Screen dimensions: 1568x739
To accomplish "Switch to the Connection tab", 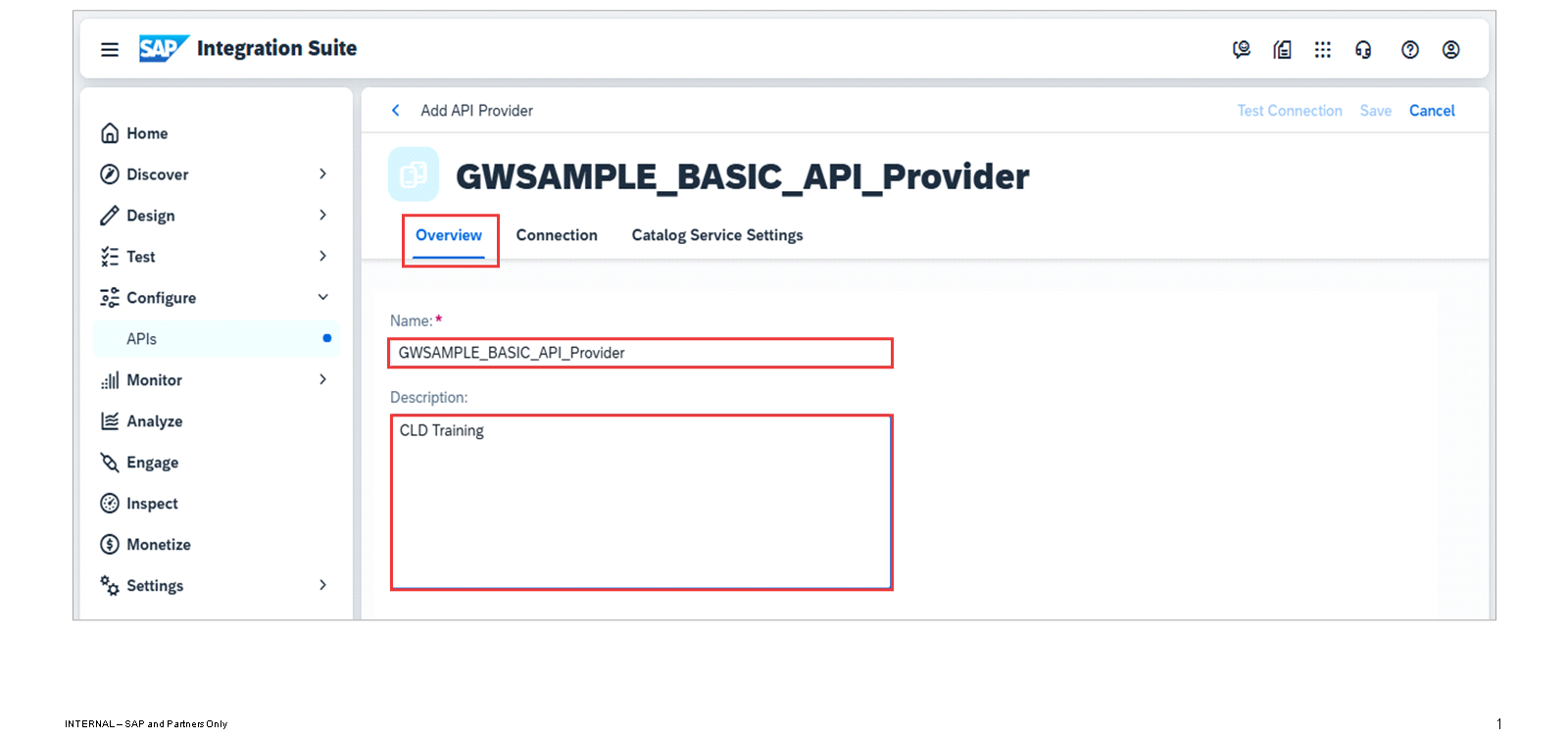I will click(x=557, y=236).
